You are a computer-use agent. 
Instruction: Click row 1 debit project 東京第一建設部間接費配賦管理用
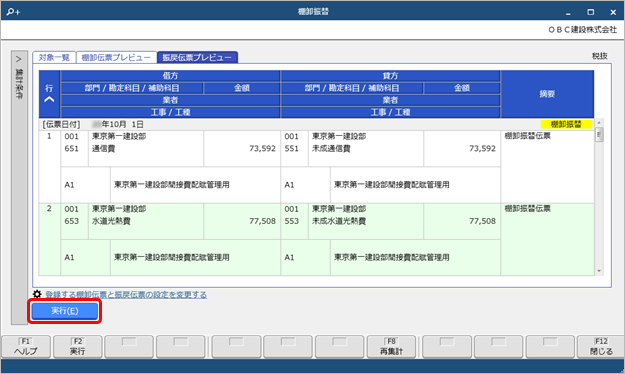point(172,185)
